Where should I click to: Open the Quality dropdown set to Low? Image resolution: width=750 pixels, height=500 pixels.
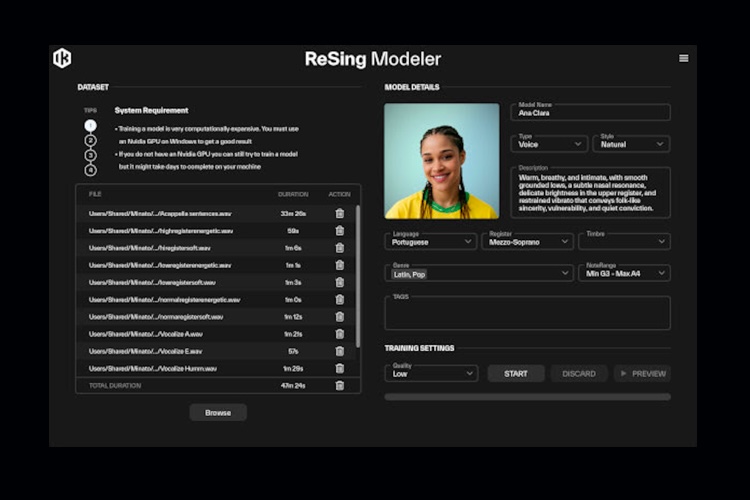[431, 373]
